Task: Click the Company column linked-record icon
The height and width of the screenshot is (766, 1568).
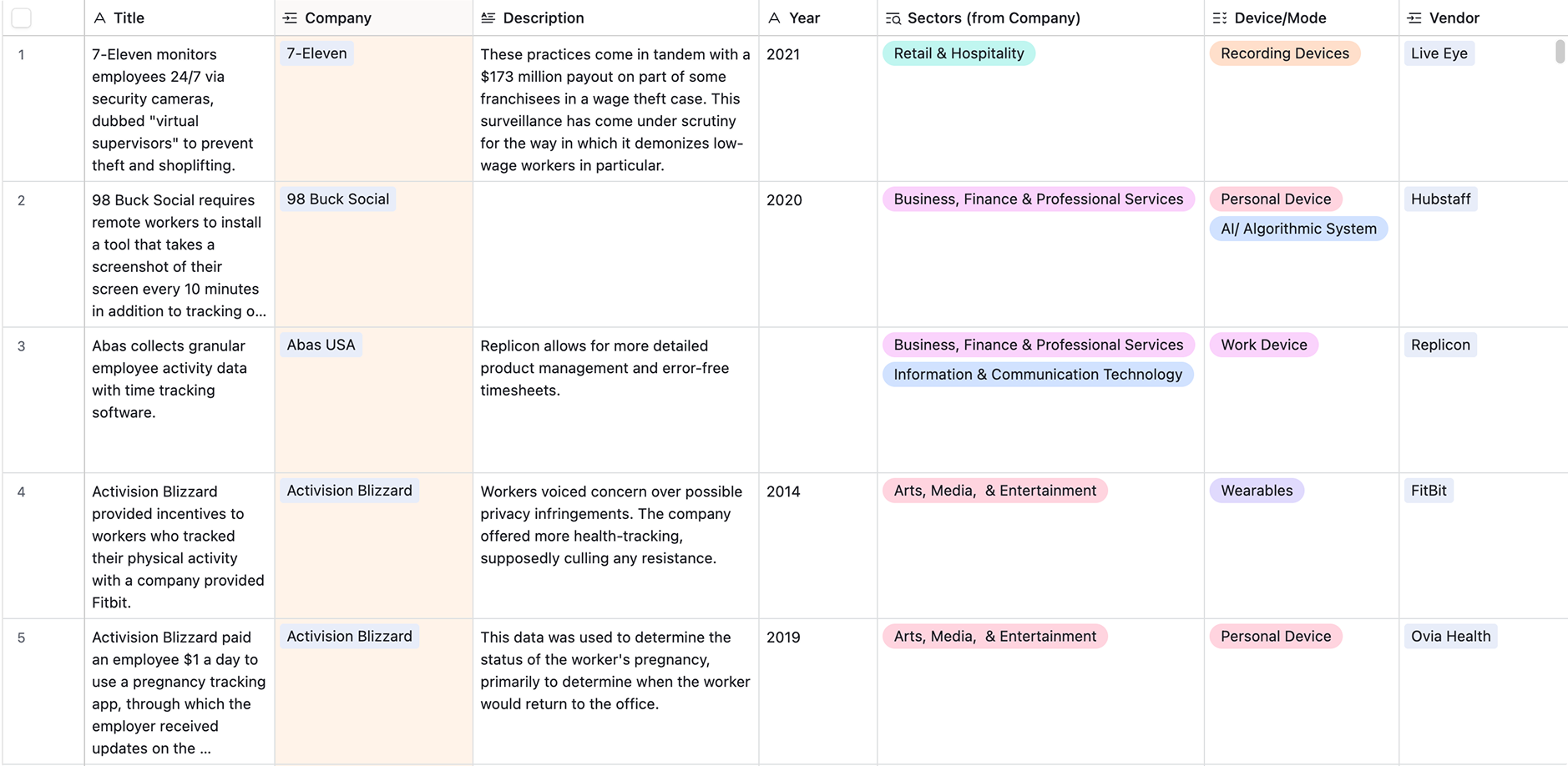Action: [290, 18]
